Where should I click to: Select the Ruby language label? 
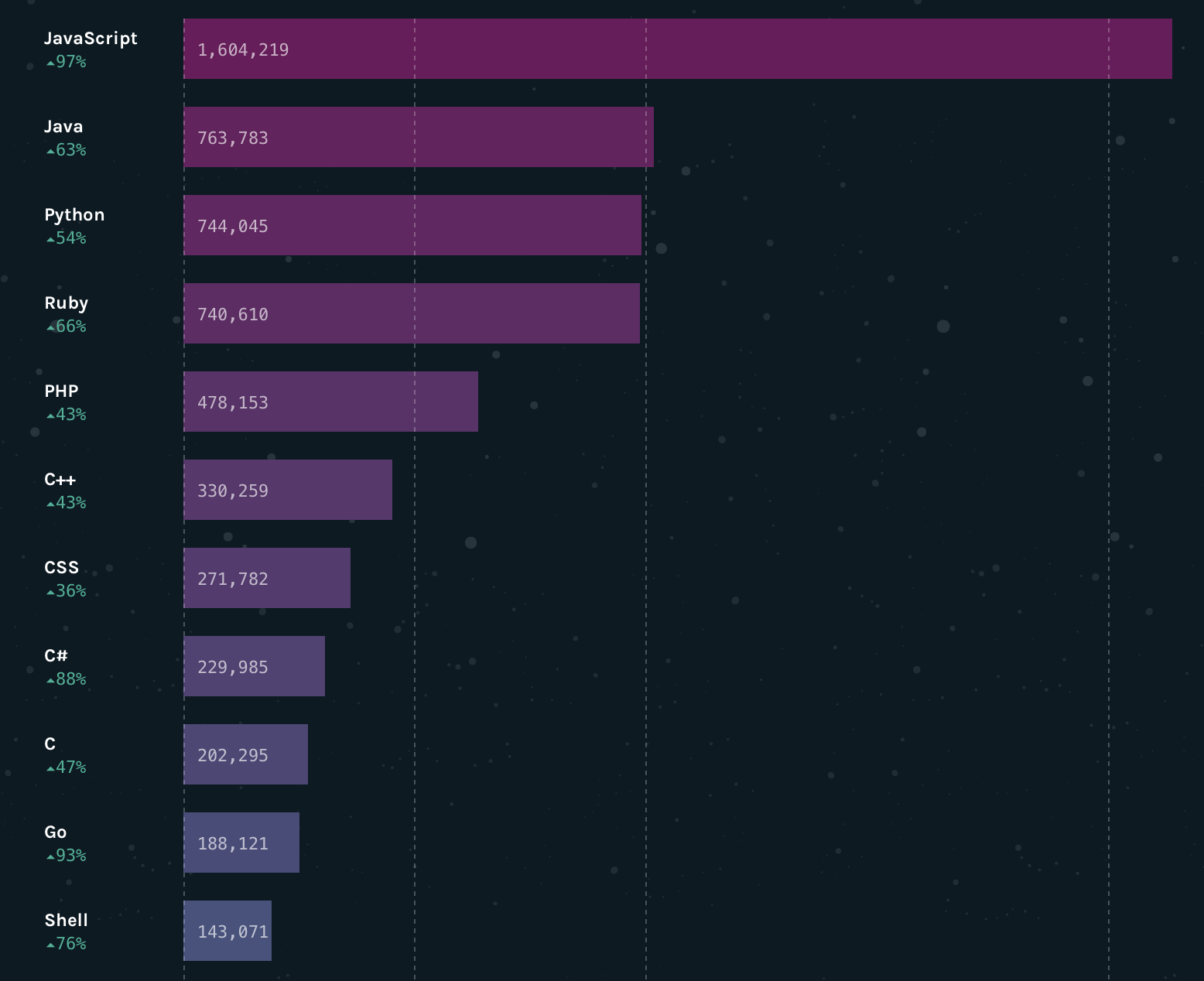[67, 303]
